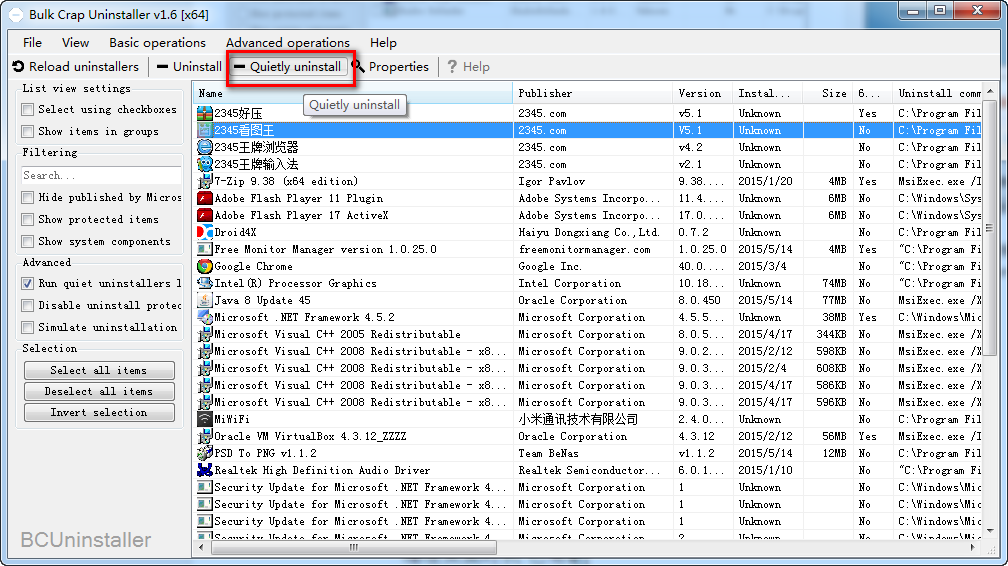
Task: Click Haiyu Dongxiang Co., Ltd. publisher cell
Action: pyautogui.click(x=588, y=232)
